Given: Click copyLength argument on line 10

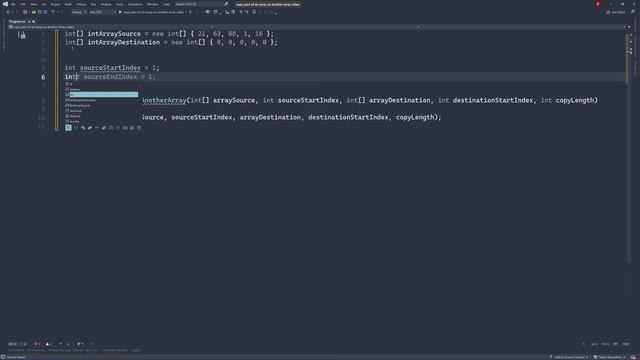Looking at the screenshot, I should pyautogui.click(x=415, y=118).
